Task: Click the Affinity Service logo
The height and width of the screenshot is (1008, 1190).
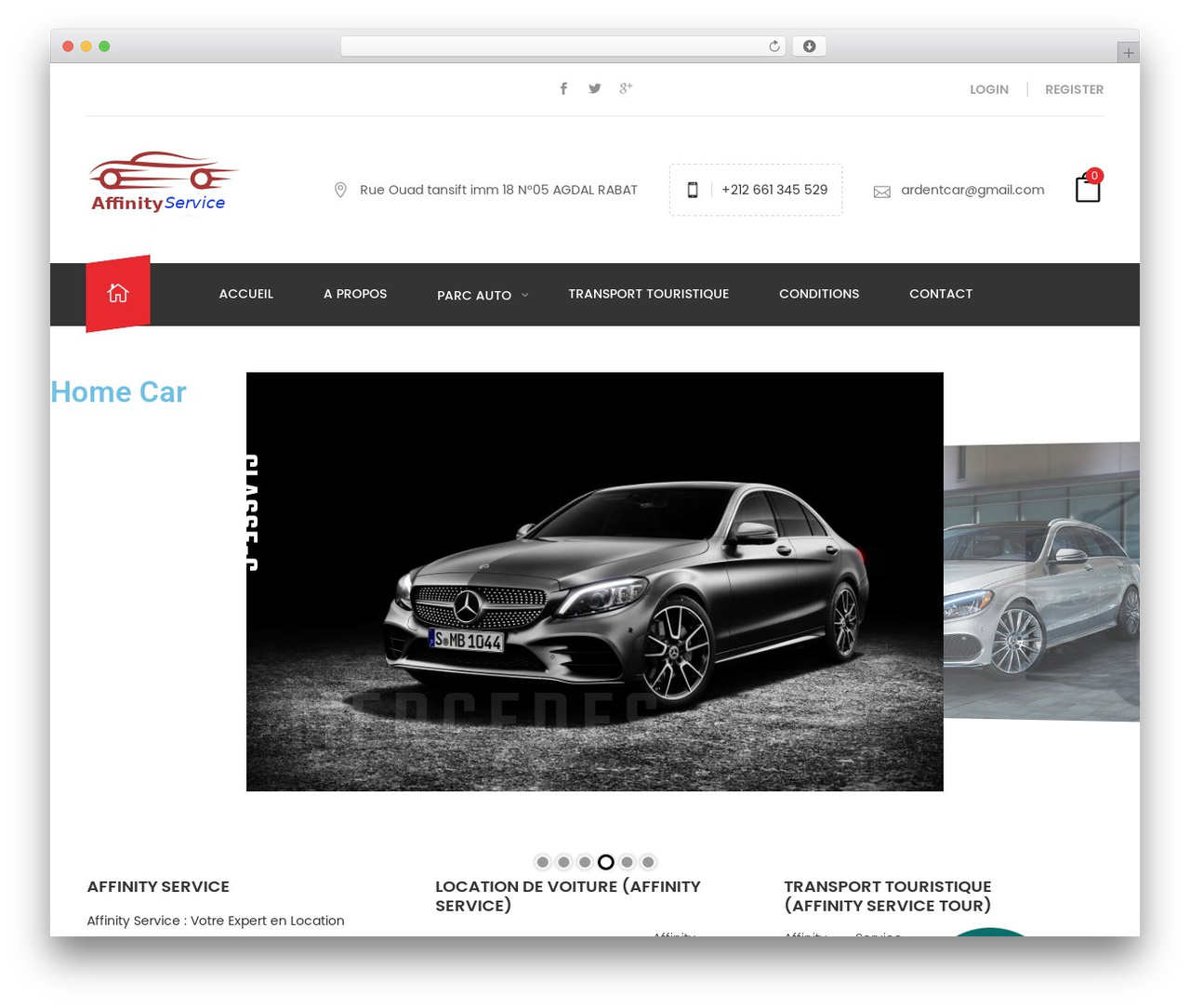Action: [x=163, y=182]
